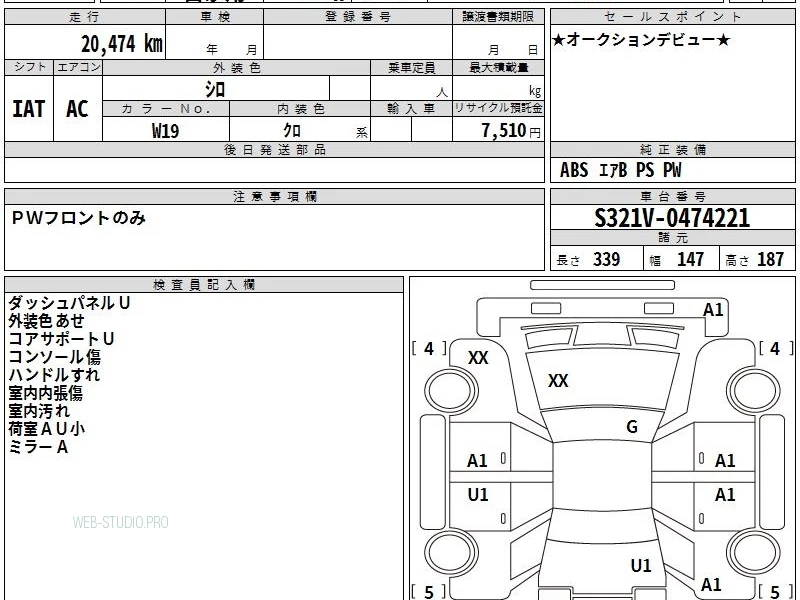Image resolution: width=800 pixels, height=600 pixels.
Task: Select the color code W19
Action: click(x=165, y=131)
